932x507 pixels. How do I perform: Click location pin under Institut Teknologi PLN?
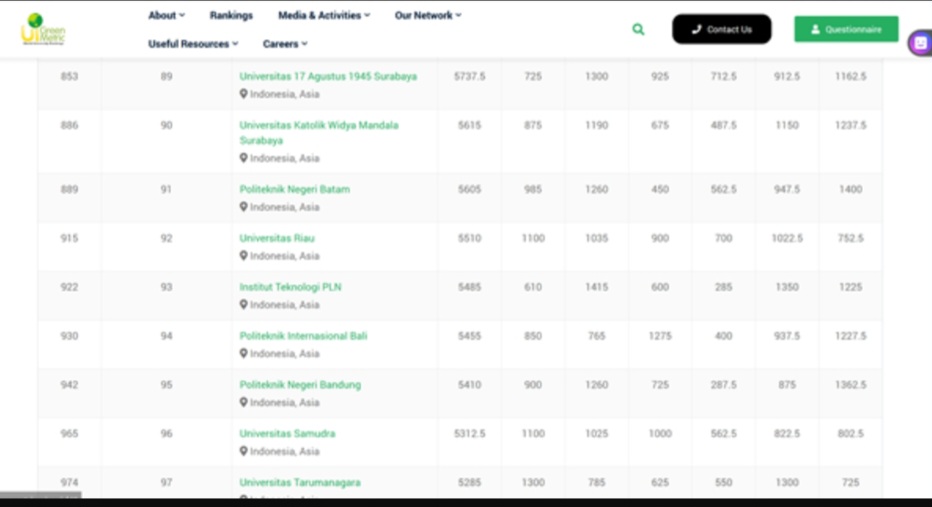point(243,305)
